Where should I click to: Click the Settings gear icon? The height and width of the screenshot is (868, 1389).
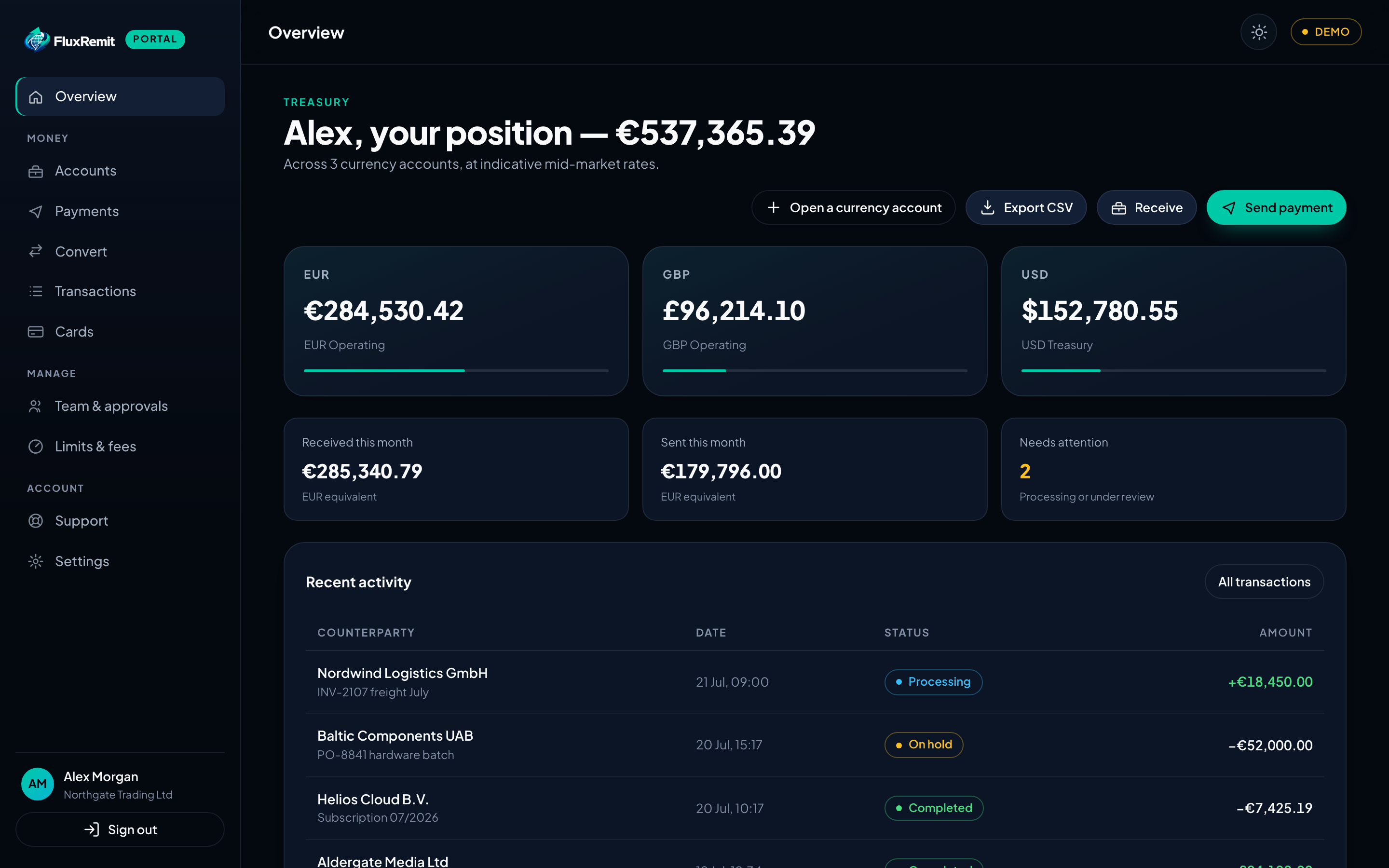point(36,561)
